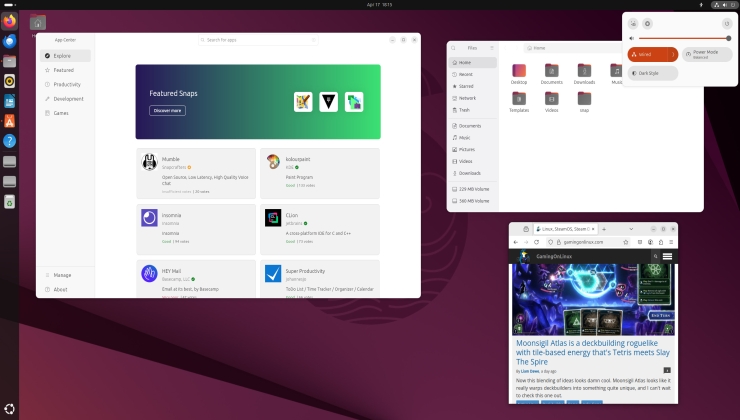Expand the Wired network submenu arrow
This screenshot has height=420, width=740.
click(x=673, y=54)
